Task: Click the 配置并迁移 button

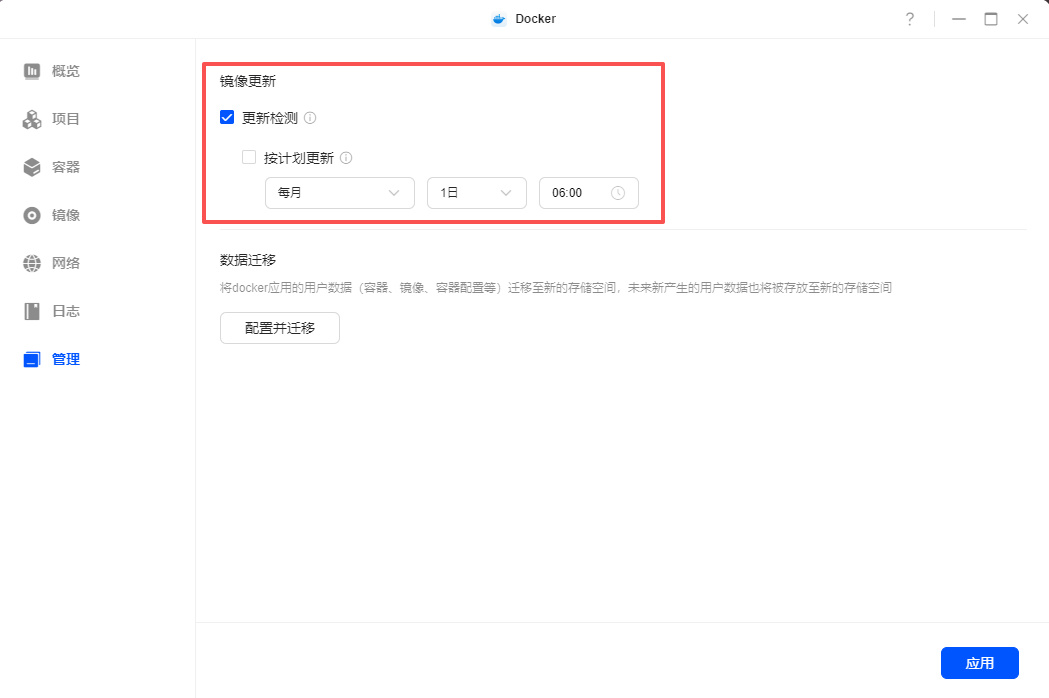Action: pyautogui.click(x=280, y=328)
